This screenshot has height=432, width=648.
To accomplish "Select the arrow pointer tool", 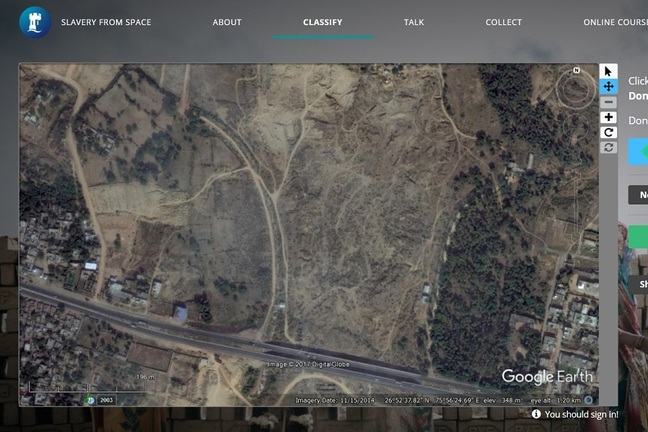I will [x=608, y=71].
